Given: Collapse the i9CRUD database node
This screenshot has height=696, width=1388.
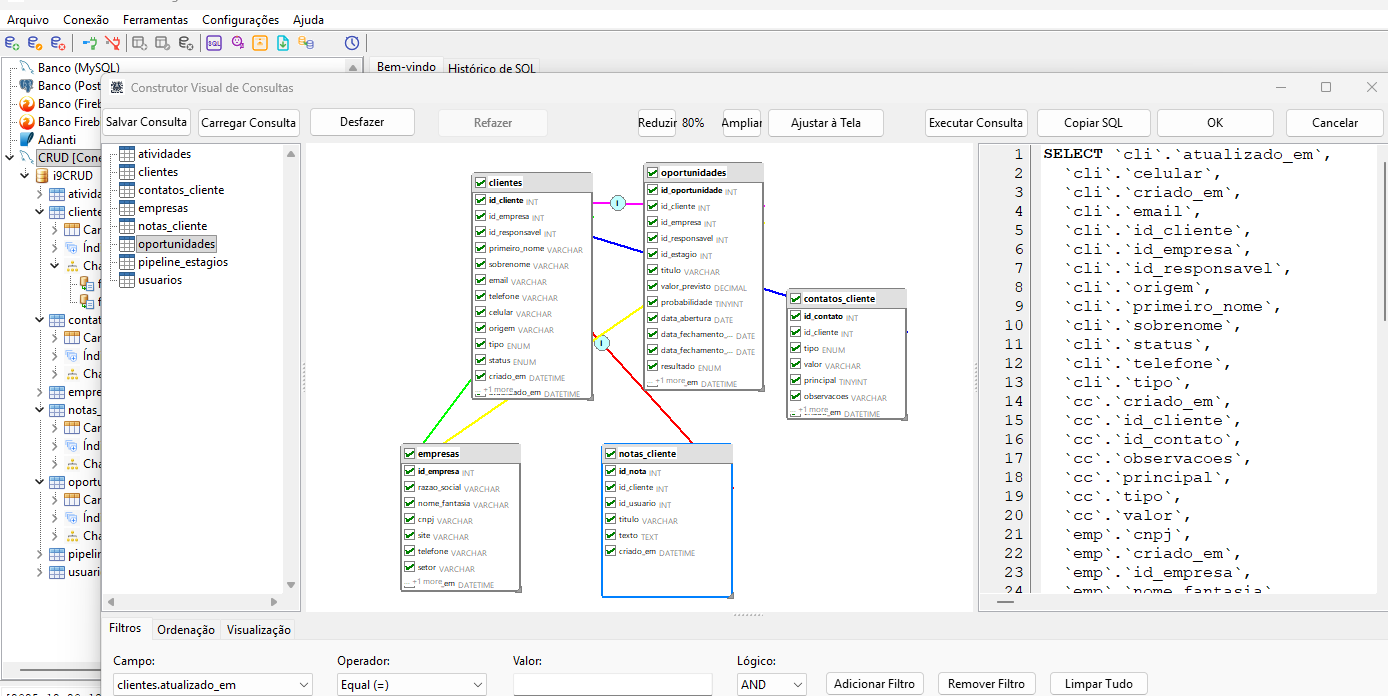Looking at the screenshot, I should (x=25, y=176).
